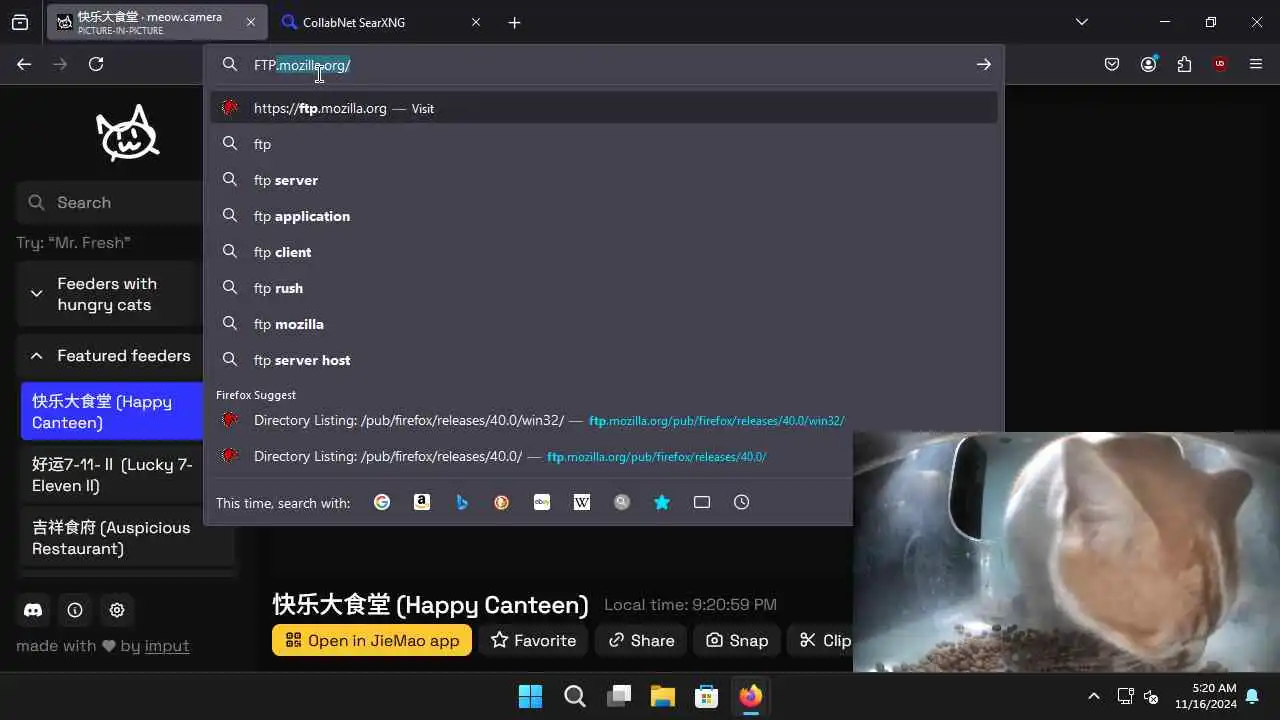Viewport: 1280px width, 720px height.
Task: Search this time with SearXNG magnifier icon
Action: (622, 502)
